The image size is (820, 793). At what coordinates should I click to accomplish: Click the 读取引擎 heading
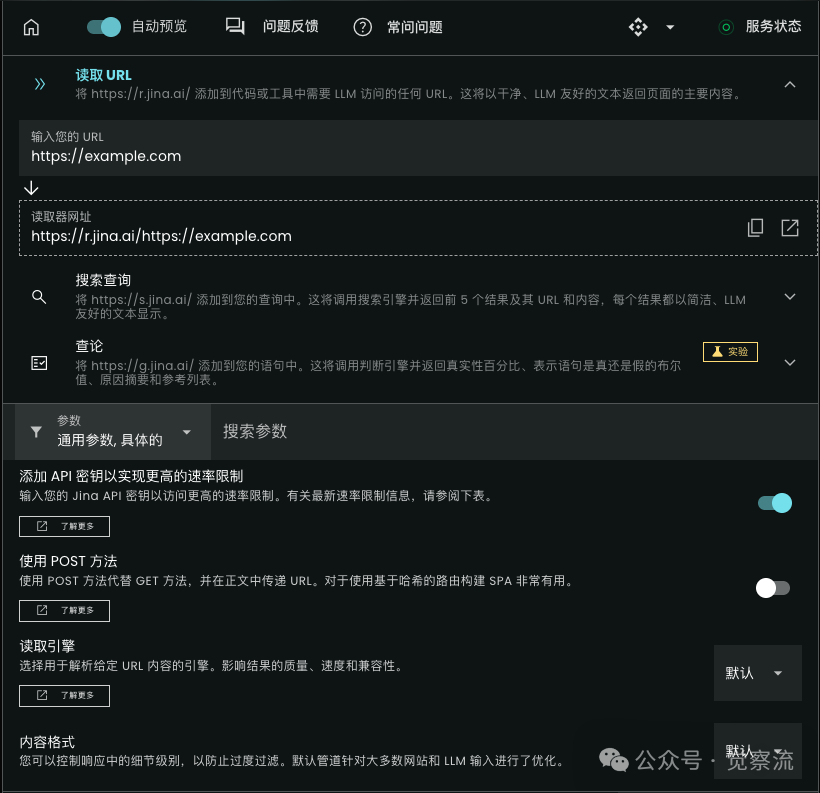coord(47,646)
